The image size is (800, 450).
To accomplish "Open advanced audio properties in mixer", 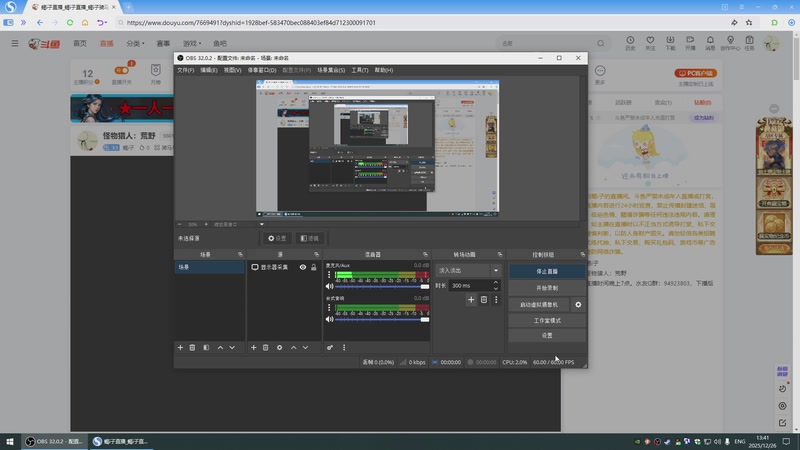I will pos(330,347).
